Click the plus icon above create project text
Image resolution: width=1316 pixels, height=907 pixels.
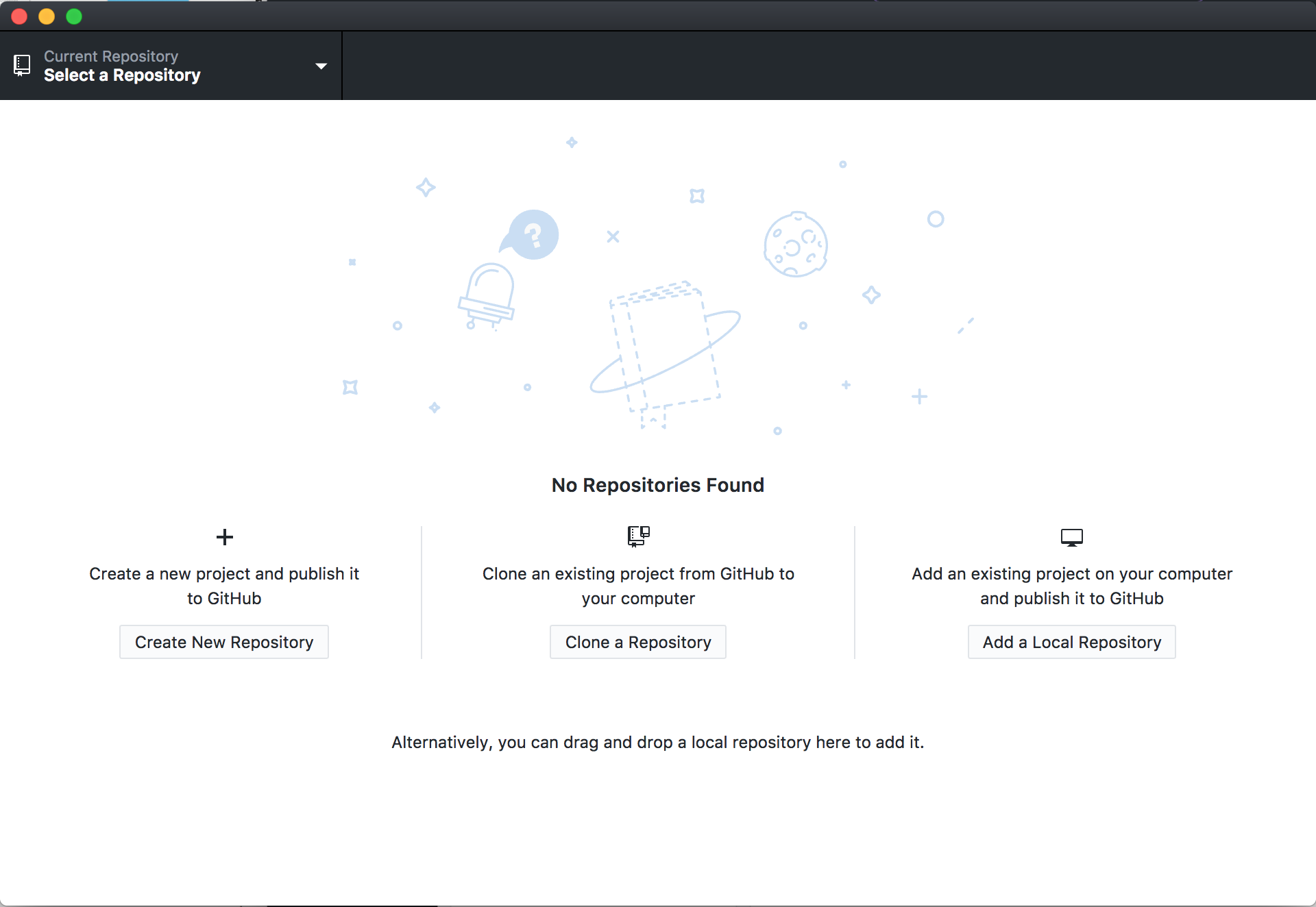click(225, 537)
